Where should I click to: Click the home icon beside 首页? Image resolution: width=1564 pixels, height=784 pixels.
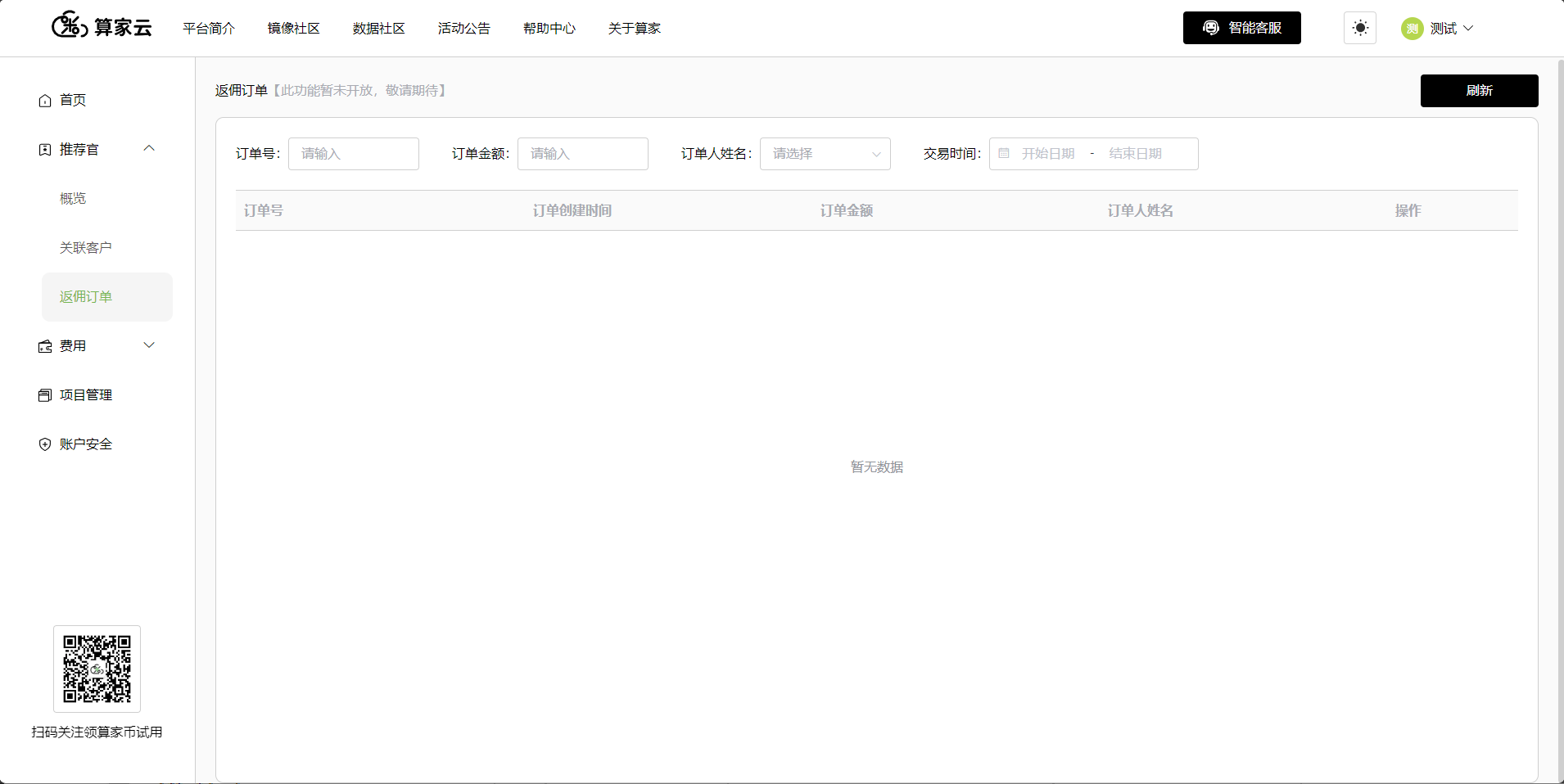click(x=45, y=101)
